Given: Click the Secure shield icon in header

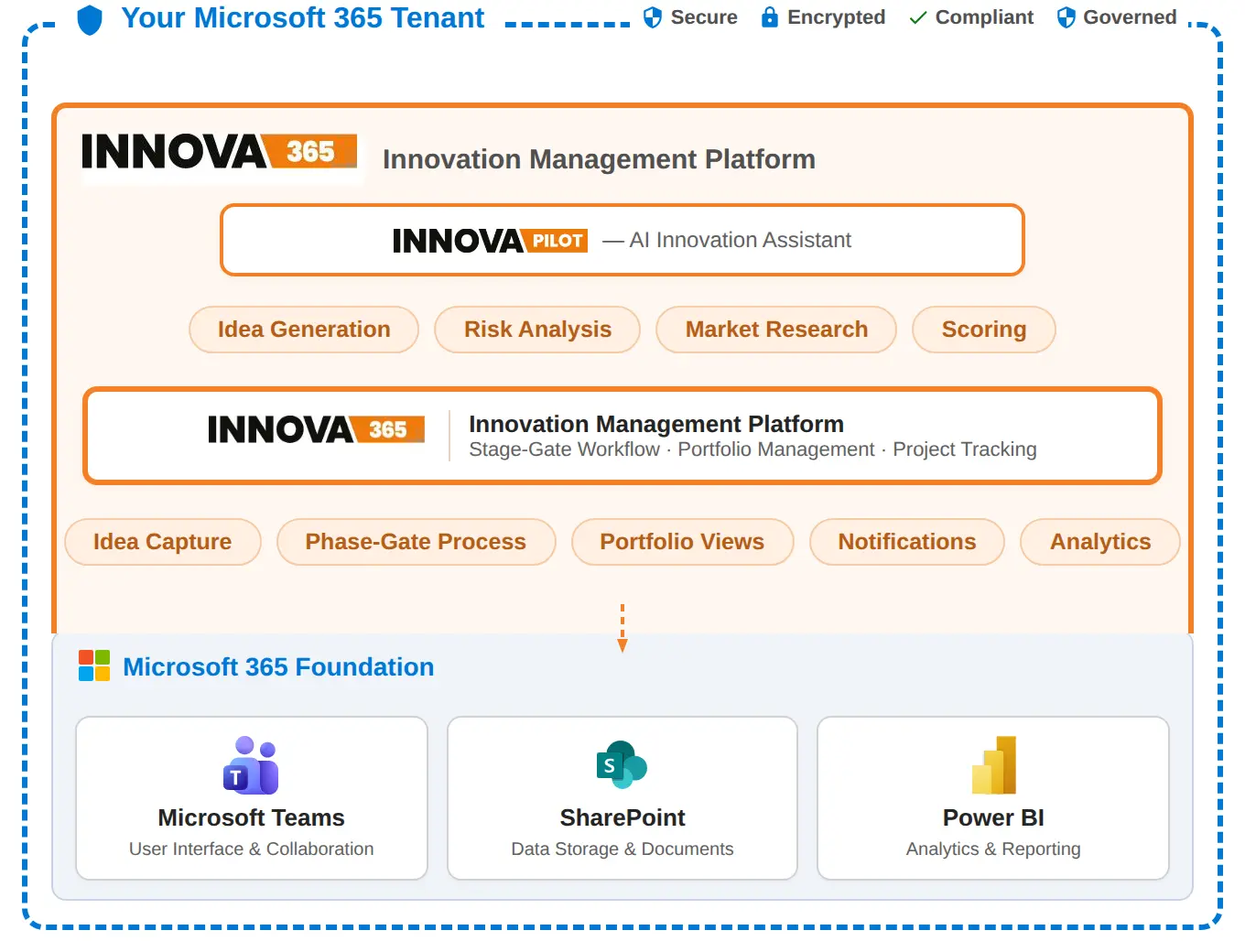Looking at the screenshot, I should point(653,17).
